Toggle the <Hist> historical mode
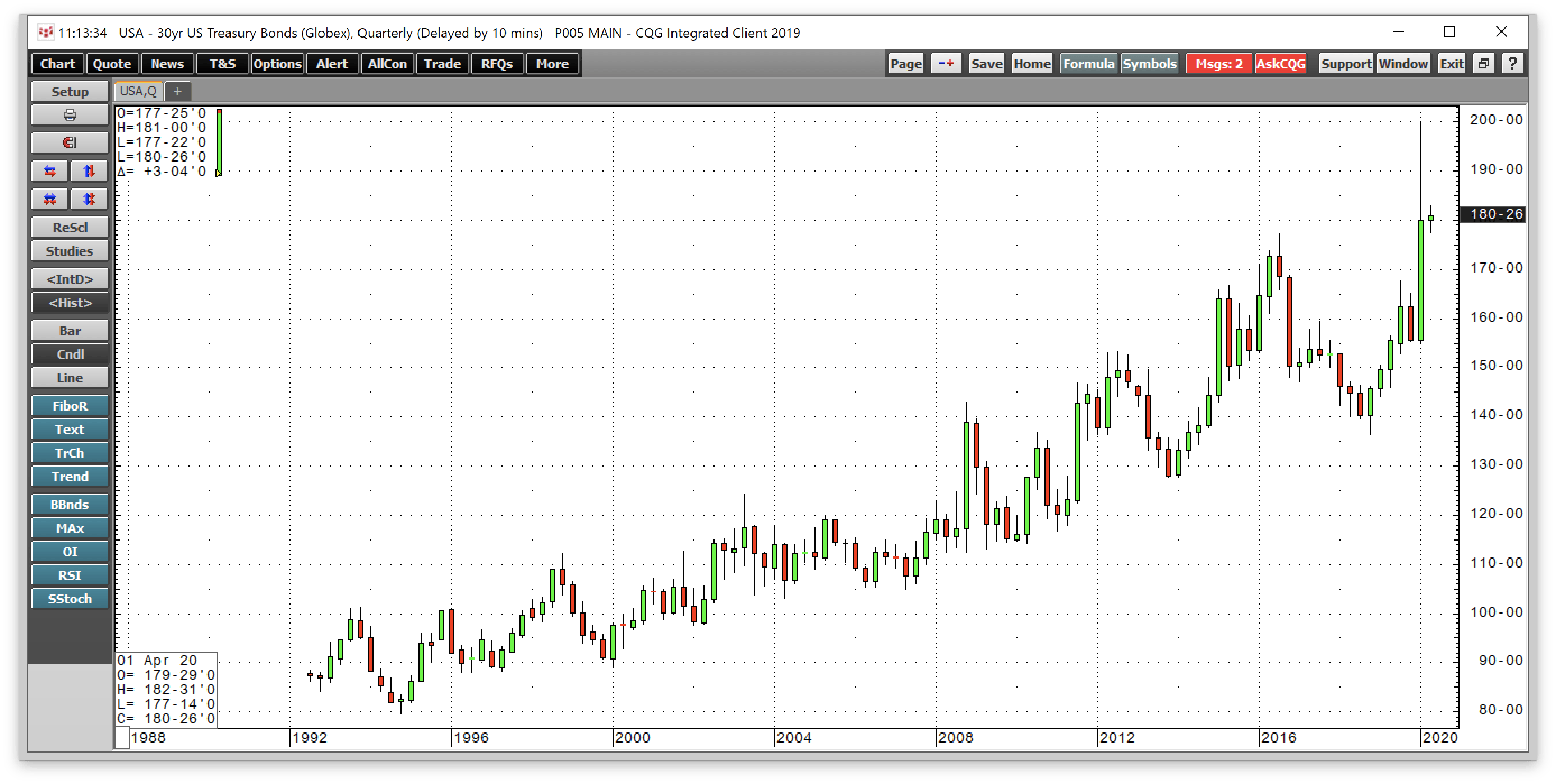This screenshot has width=1556, height=784. (x=70, y=303)
